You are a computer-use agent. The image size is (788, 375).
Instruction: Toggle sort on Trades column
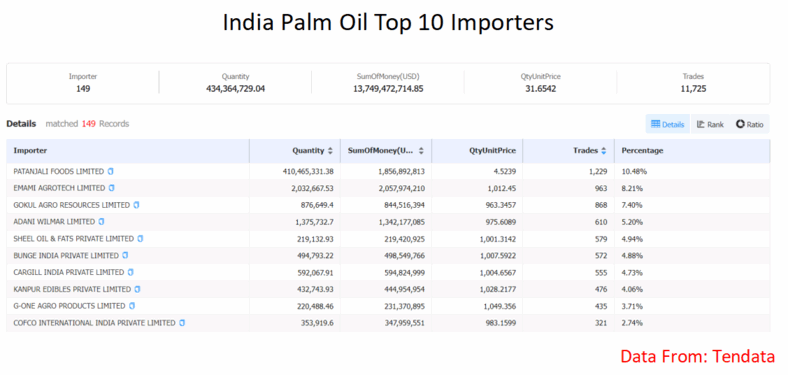click(x=604, y=150)
